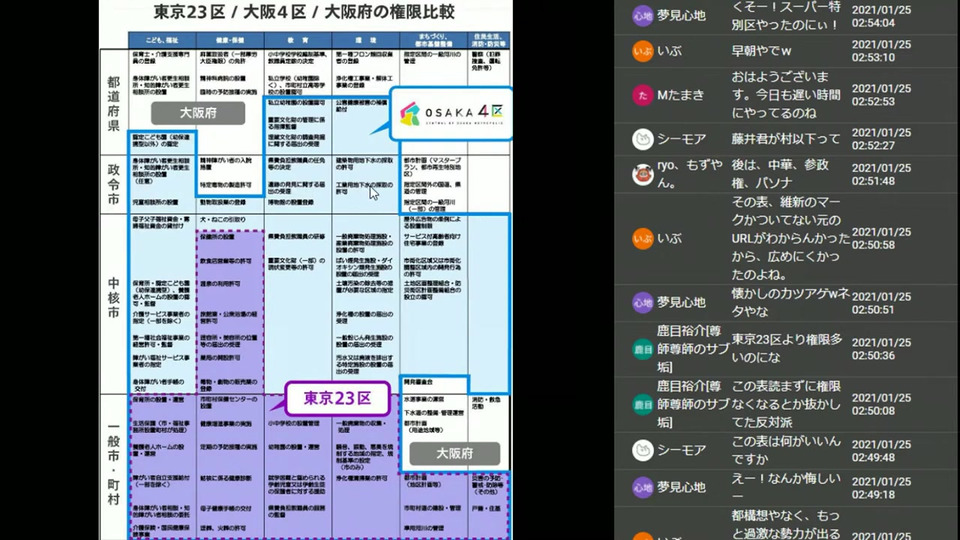Click timestamp 2021/01/25 02:51:48

[x=881, y=174]
